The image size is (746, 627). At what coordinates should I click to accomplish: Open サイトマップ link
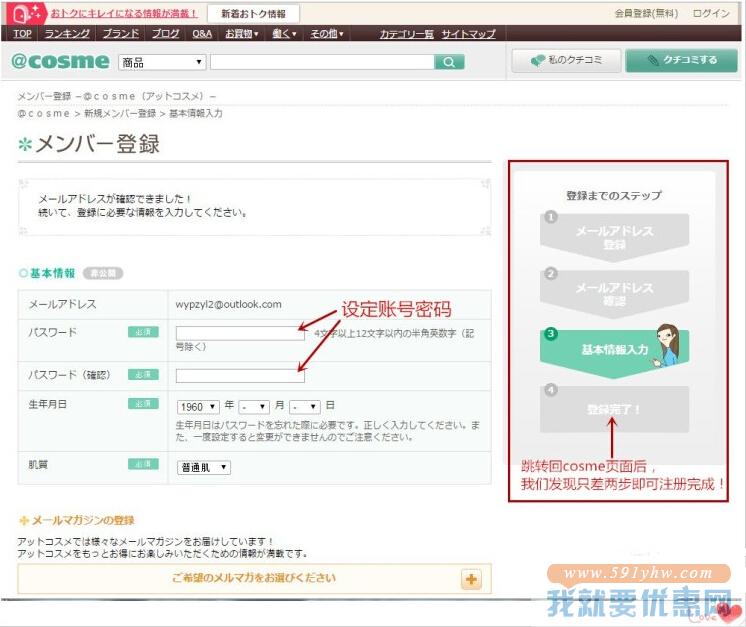469,34
